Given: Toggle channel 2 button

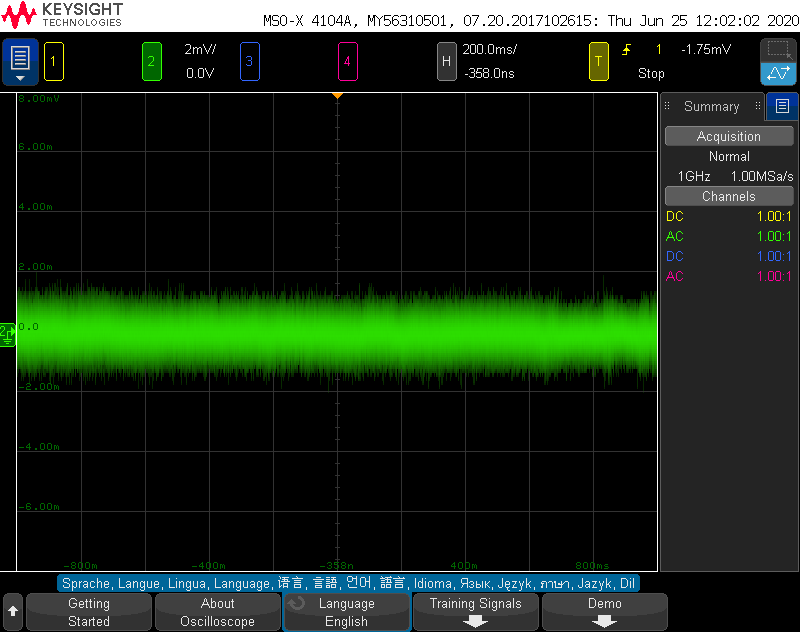Looking at the screenshot, I should click(152, 62).
